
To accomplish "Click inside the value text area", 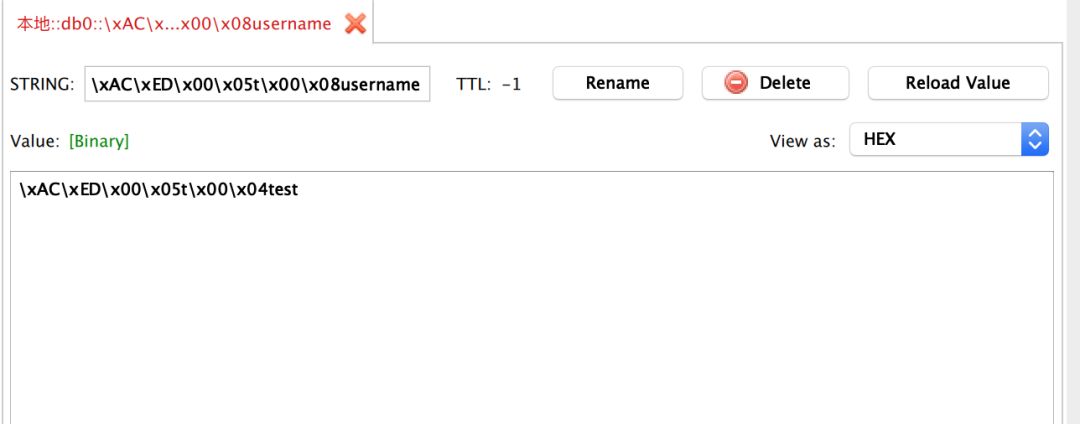I will [x=530, y=300].
